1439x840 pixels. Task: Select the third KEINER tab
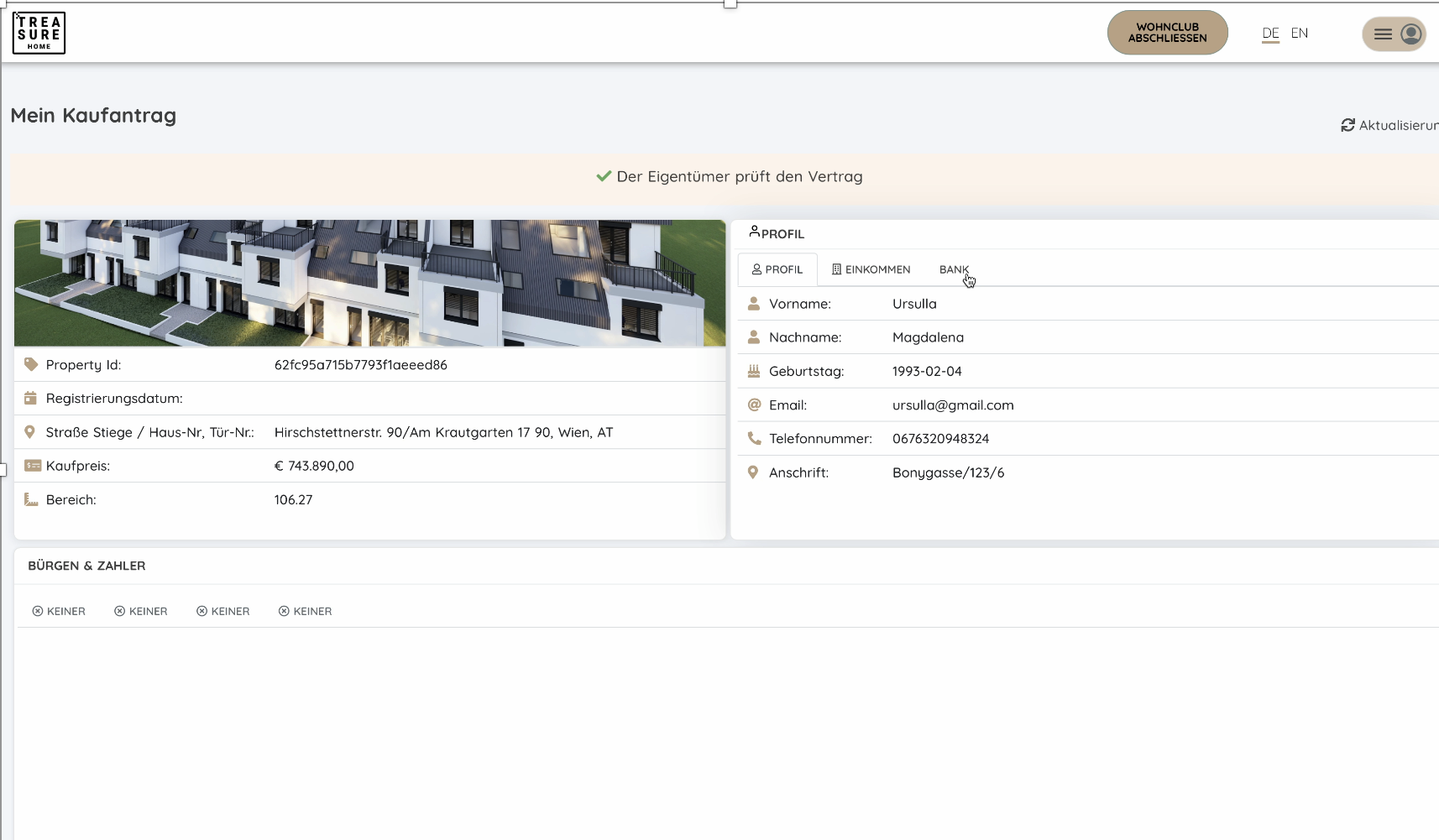[x=223, y=611]
